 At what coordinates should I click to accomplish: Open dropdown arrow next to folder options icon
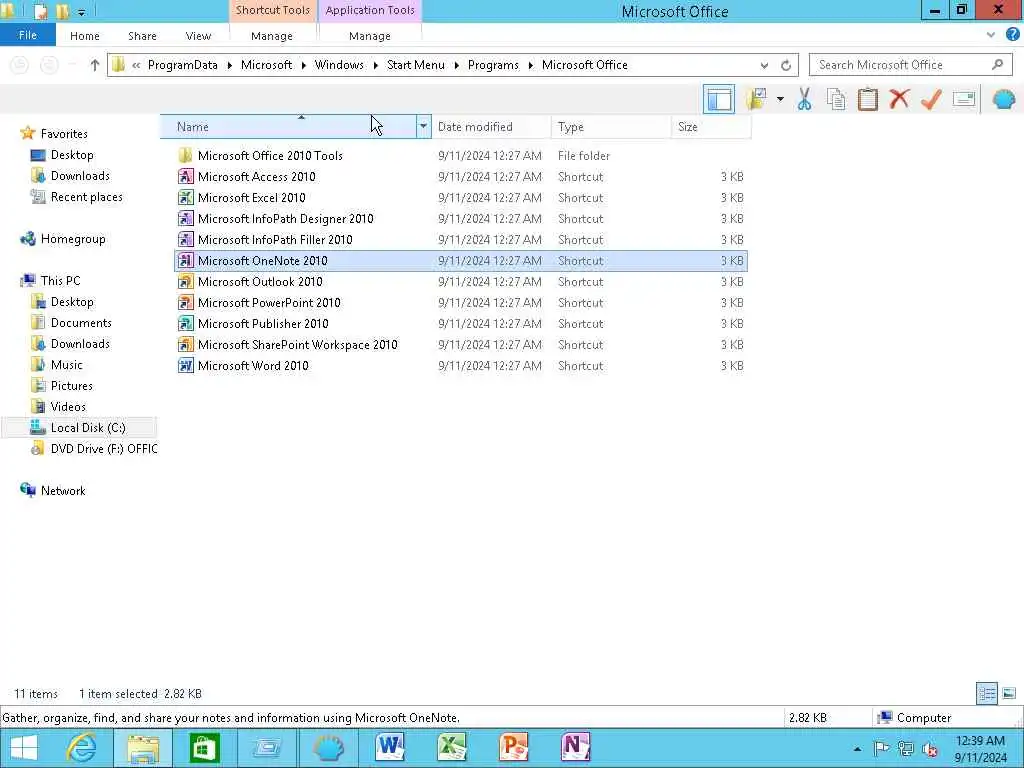(x=780, y=99)
